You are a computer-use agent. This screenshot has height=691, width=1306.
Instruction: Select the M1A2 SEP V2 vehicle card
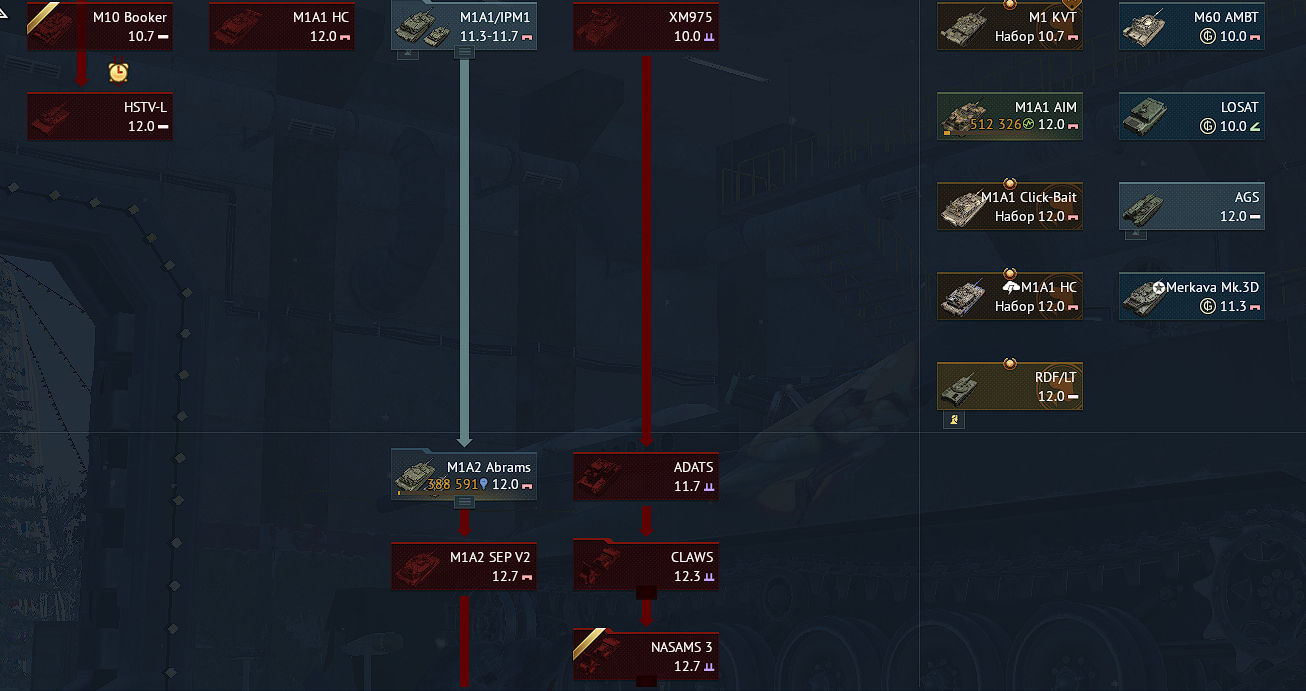click(x=464, y=566)
